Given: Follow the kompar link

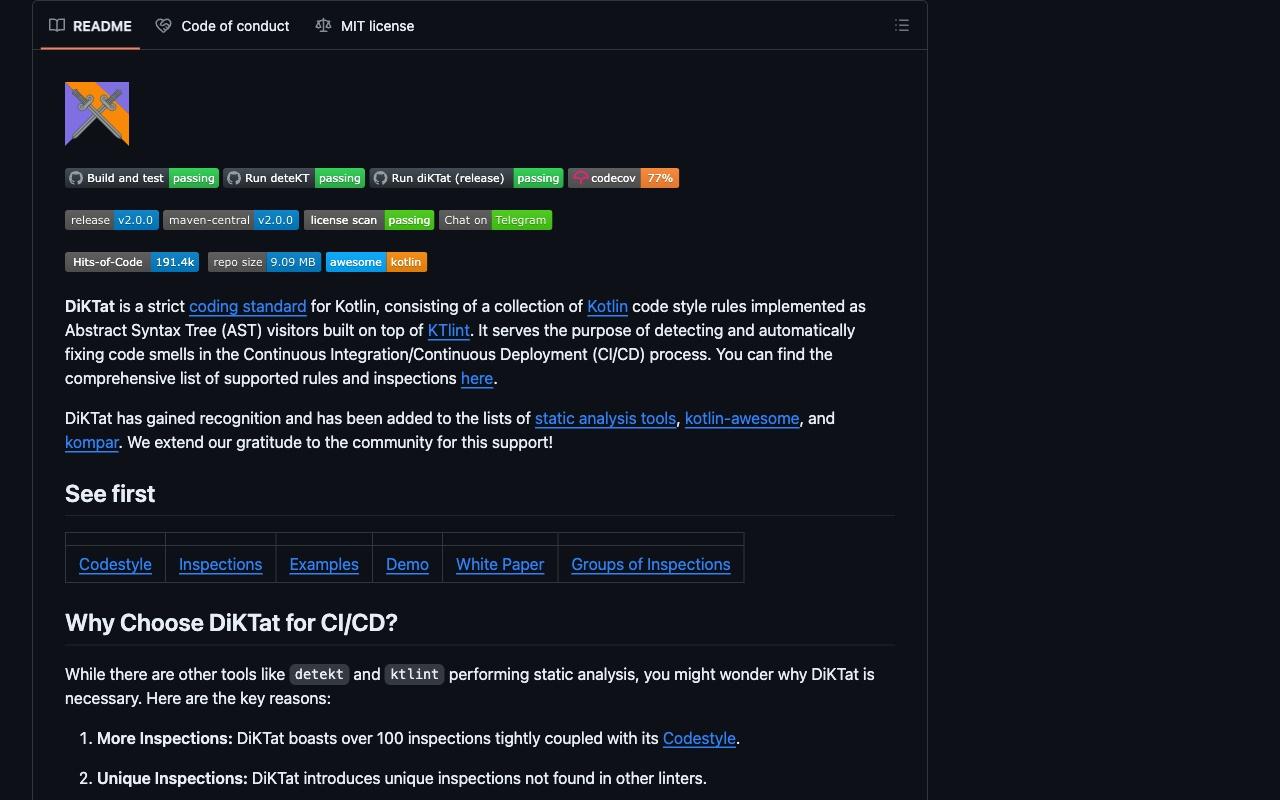Looking at the screenshot, I should (92, 442).
